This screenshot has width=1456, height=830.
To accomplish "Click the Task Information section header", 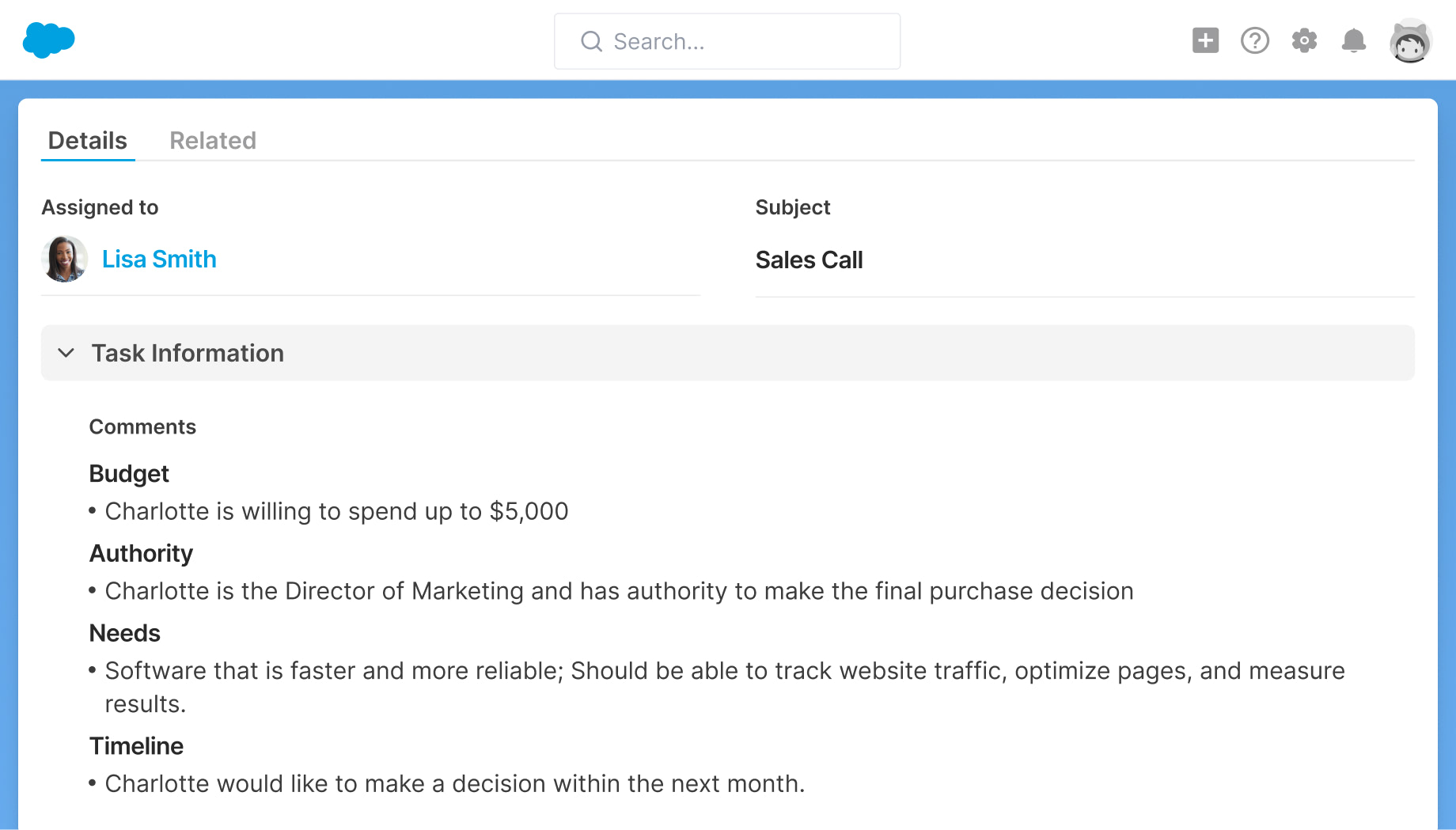I will pyautogui.click(x=188, y=353).
